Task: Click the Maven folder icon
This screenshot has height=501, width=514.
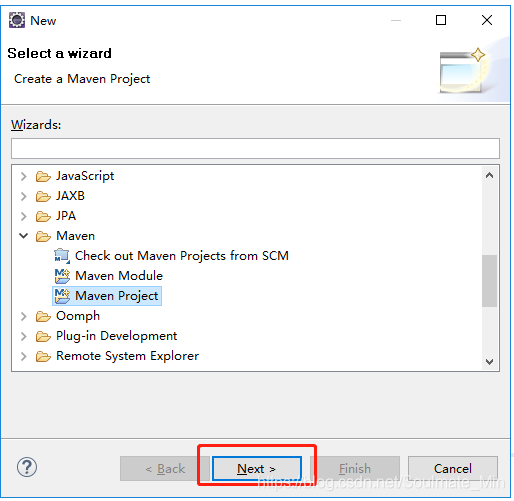Action: pyautogui.click(x=43, y=236)
